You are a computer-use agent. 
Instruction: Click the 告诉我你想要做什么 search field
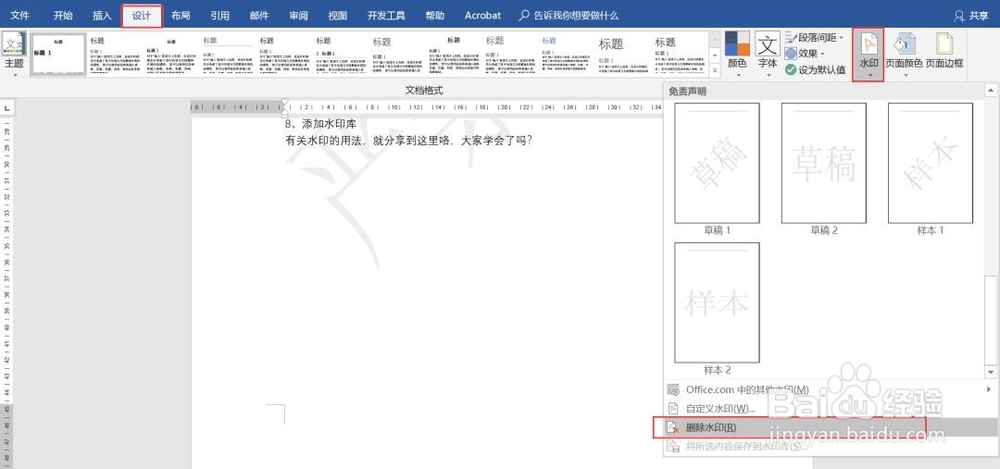576,15
